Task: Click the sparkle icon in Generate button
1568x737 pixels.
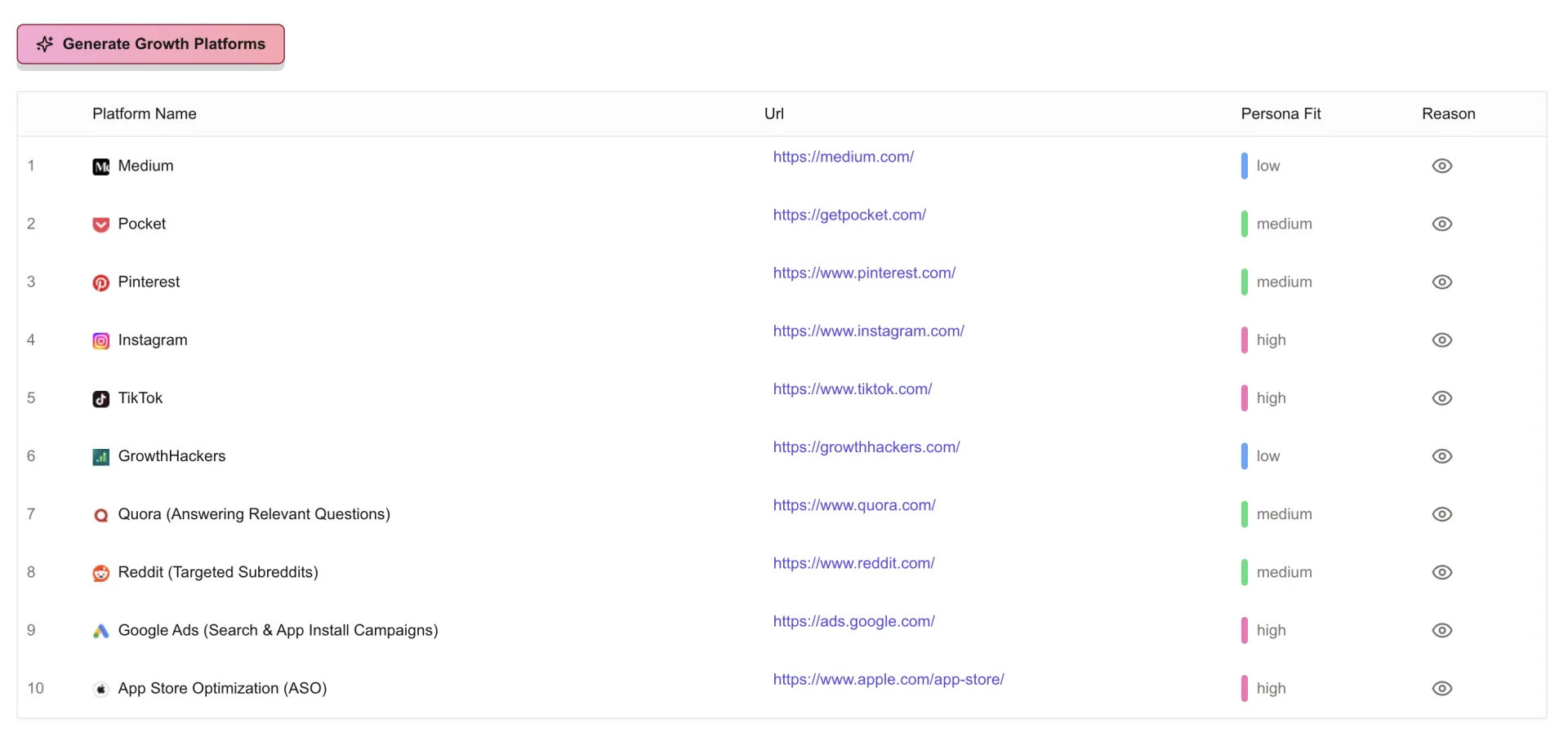Action: (45, 44)
